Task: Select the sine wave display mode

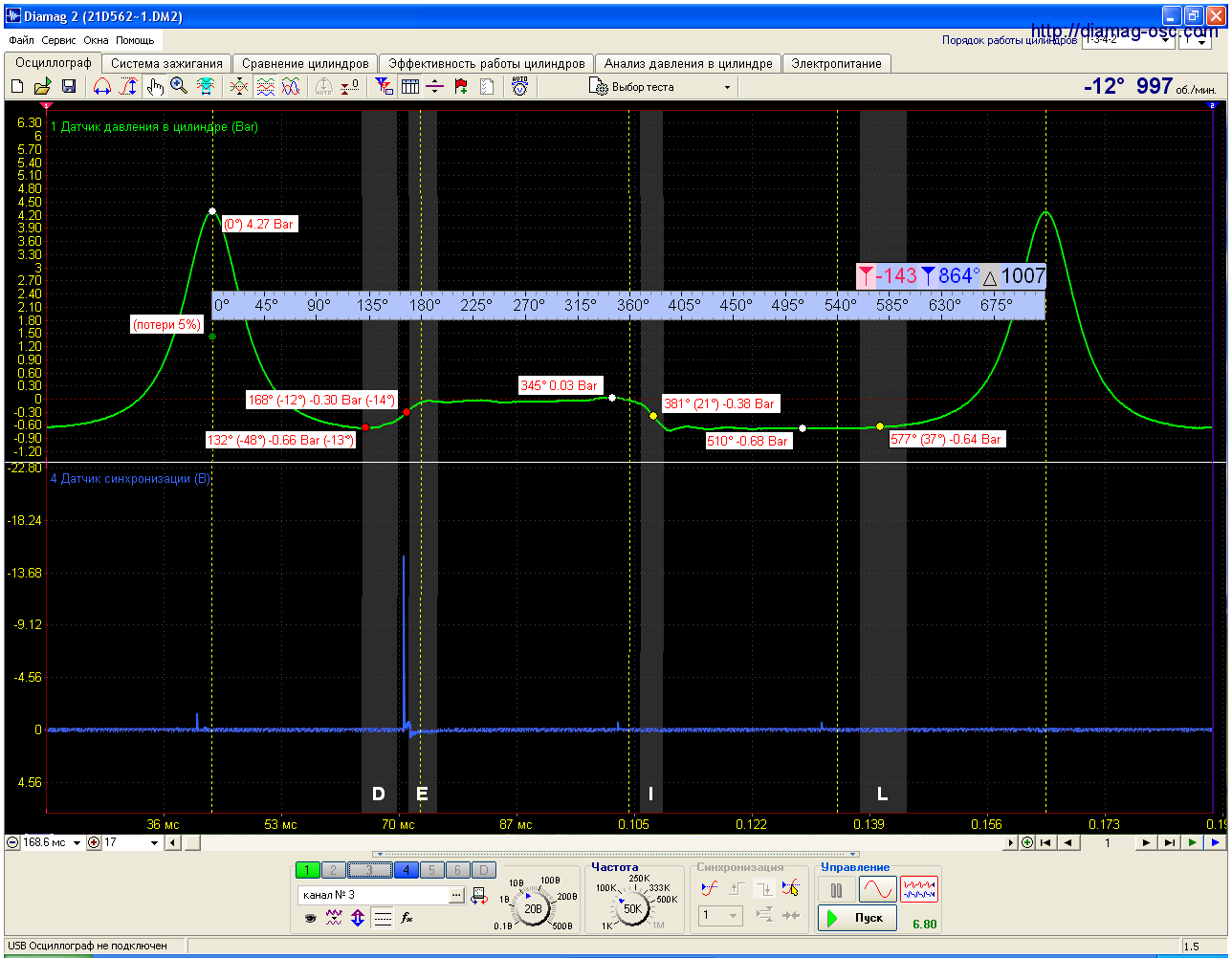Action: (877, 889)
